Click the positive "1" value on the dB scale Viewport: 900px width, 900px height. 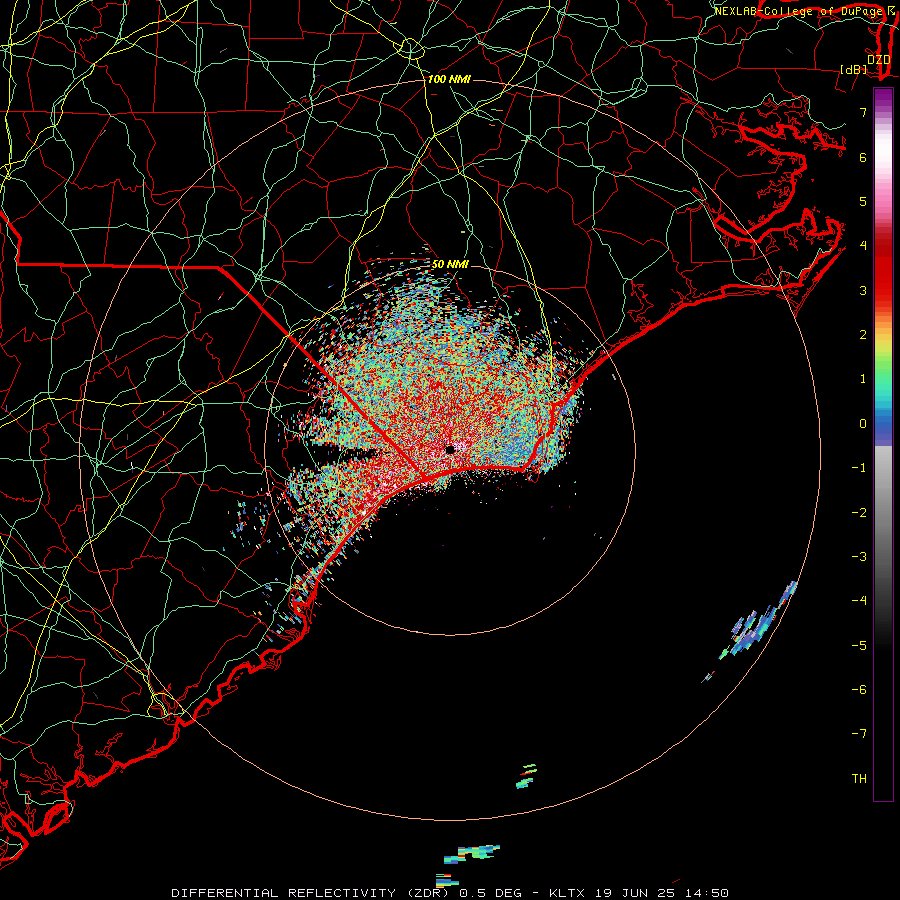[863, 379]
